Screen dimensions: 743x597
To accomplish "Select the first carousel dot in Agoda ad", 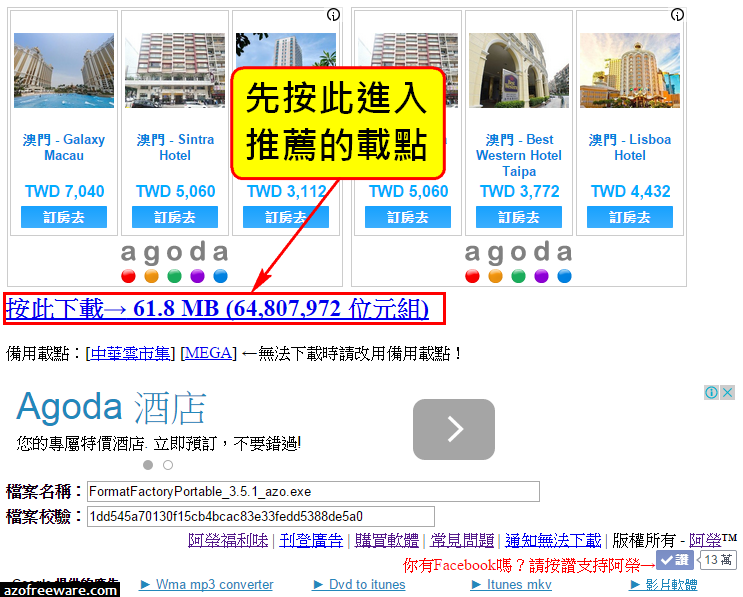I will click(x=148, y=465).
